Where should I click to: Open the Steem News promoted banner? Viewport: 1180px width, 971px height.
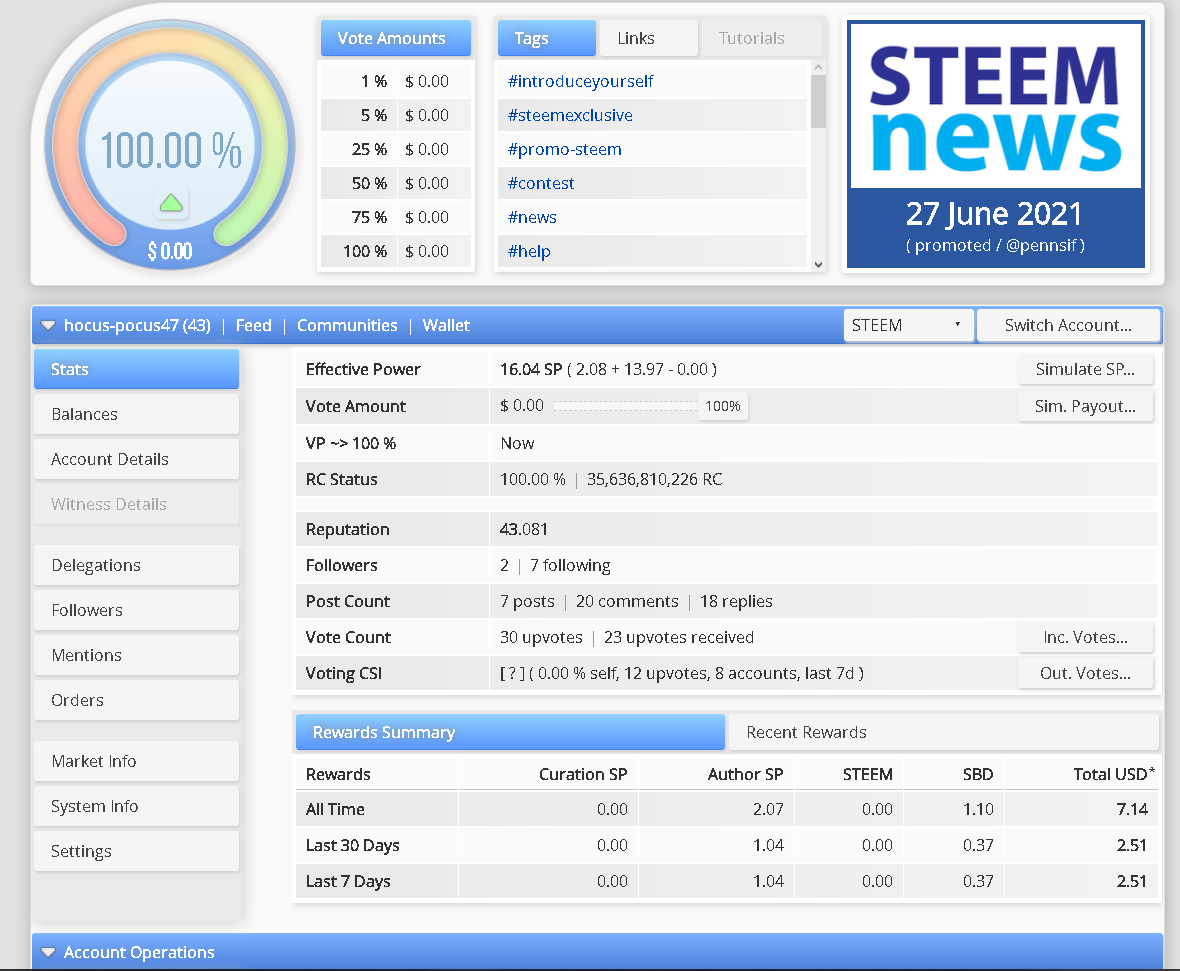[996, 144]
